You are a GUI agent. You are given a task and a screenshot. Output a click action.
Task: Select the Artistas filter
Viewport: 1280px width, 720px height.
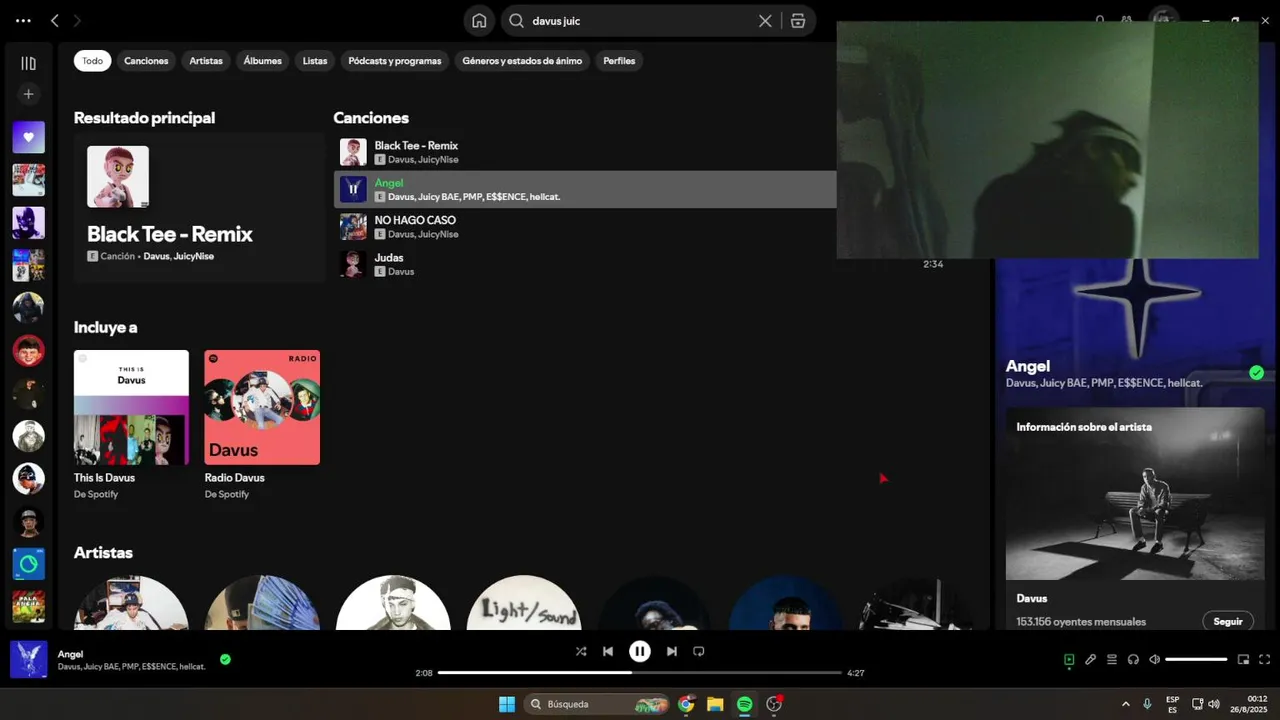click(x=206, y=61)
